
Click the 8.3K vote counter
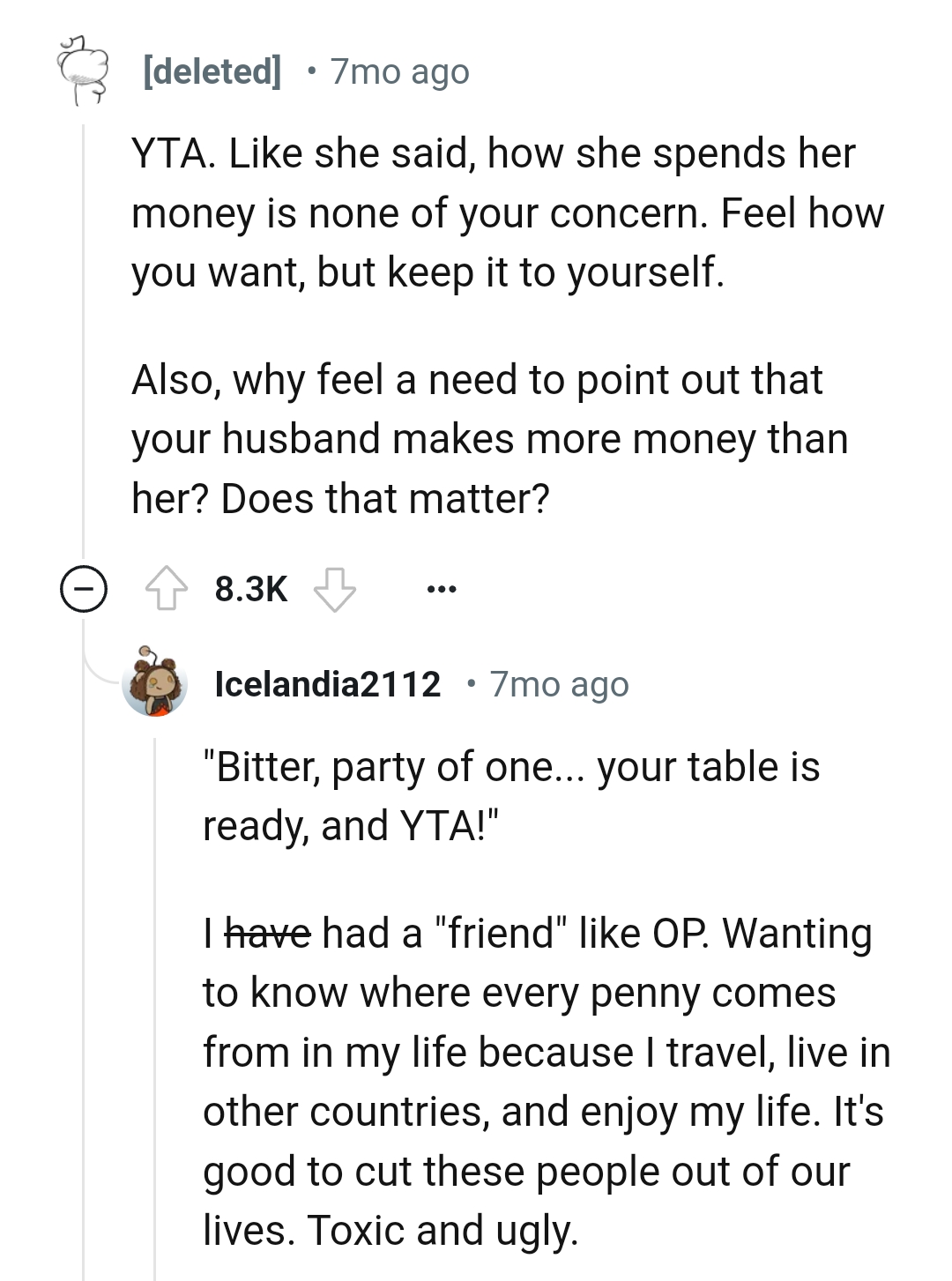[249, 591]
